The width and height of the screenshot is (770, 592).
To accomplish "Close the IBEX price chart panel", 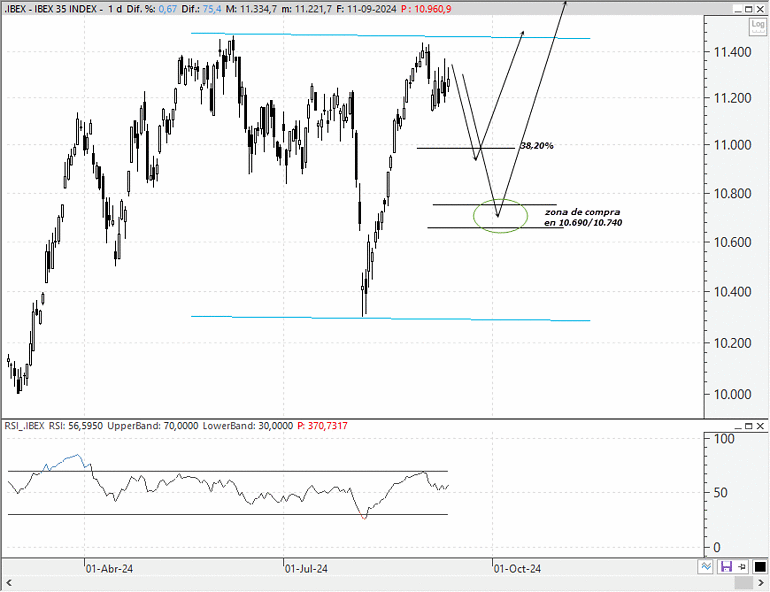I will tap(760, 9).
